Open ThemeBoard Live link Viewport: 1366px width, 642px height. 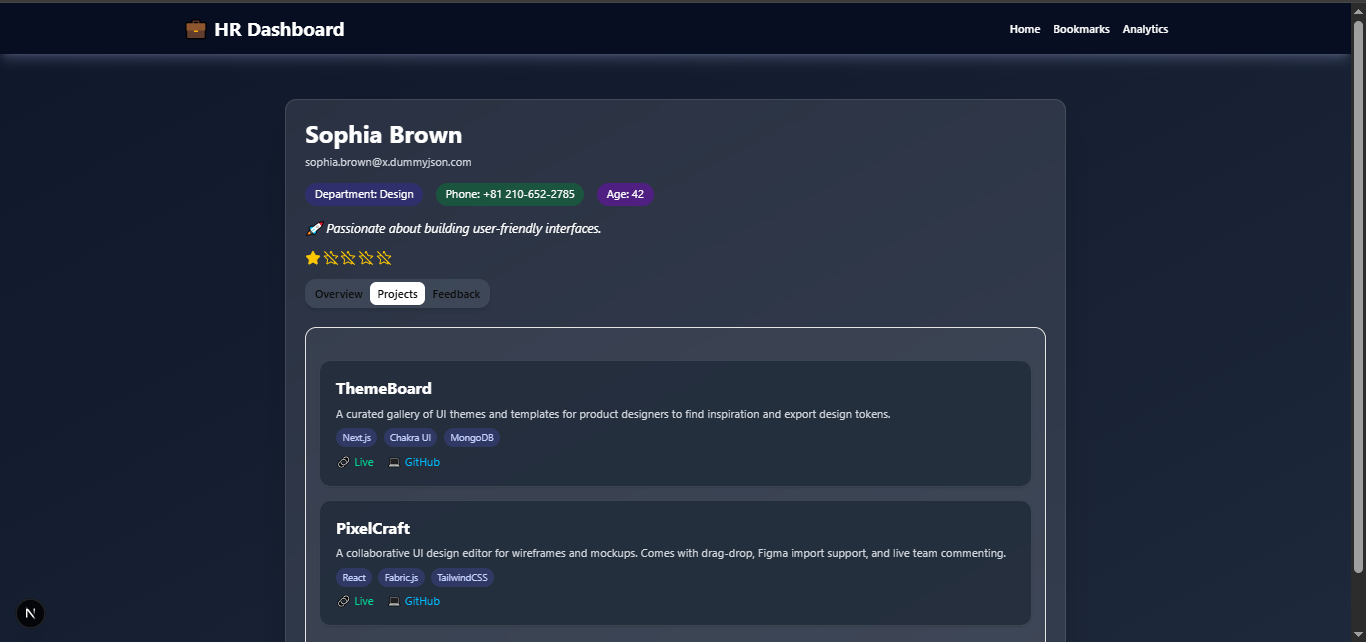click(364, 462)
